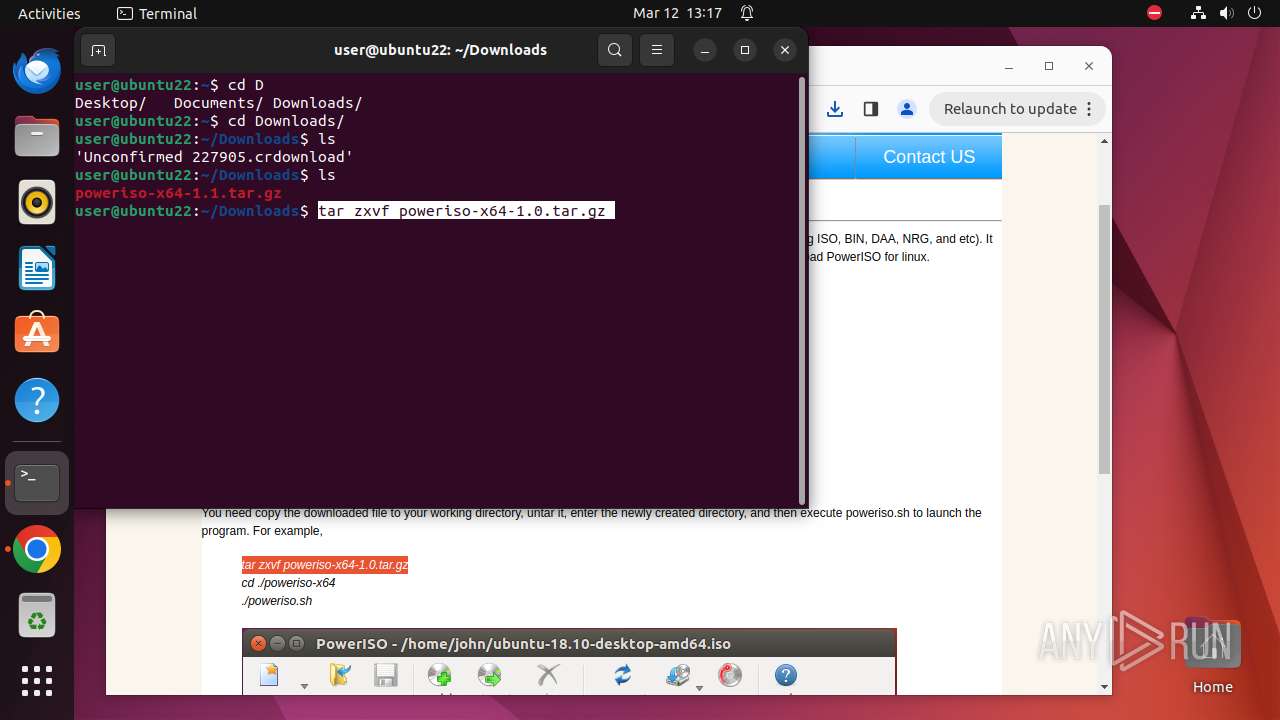1280x720 pixels.
Task: Open the Trash icon in dock
Action: tap(37, 616)
